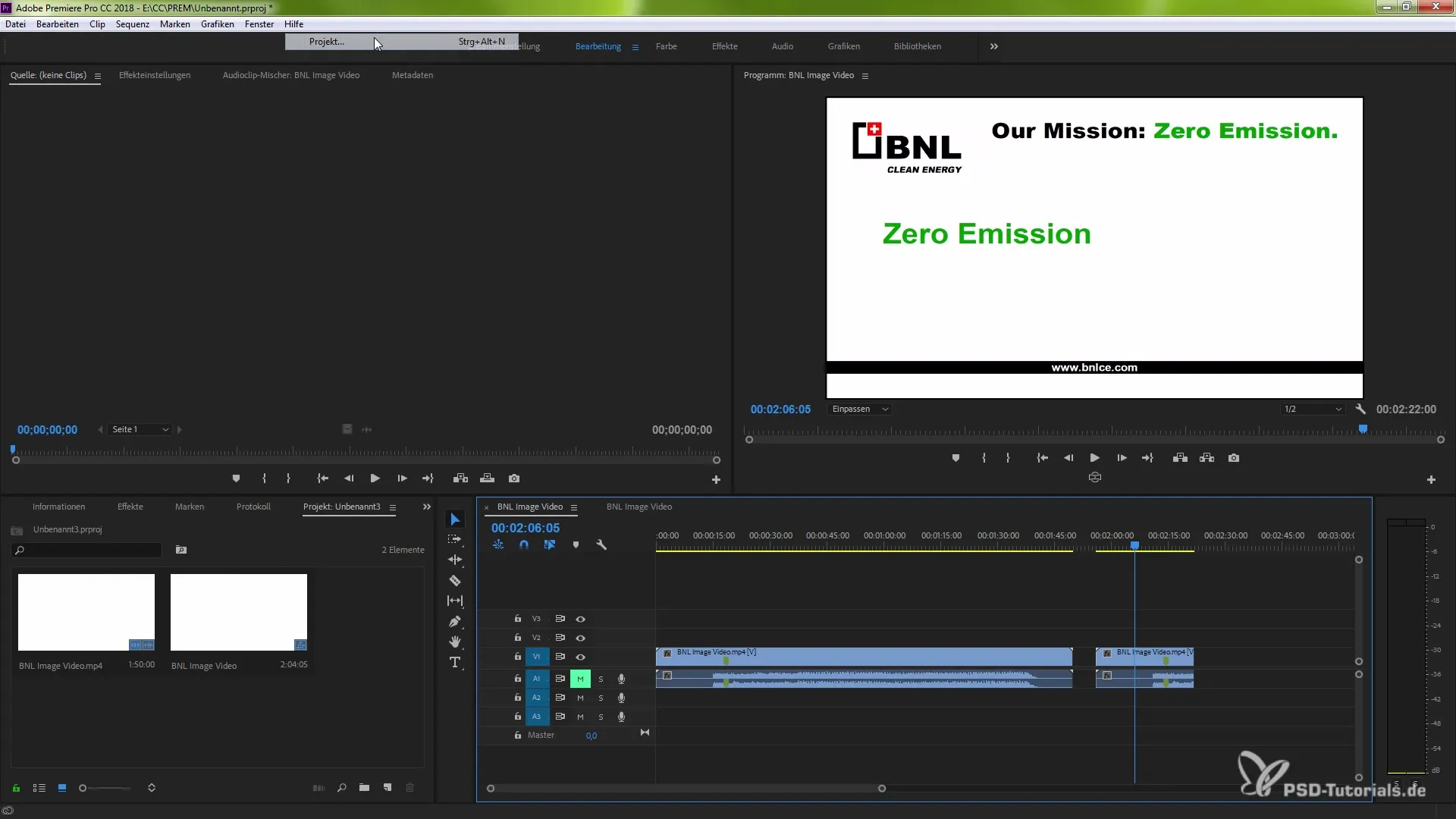
Task: Select the Slip tool
Action: pyautogui.click(x=455, y=601)
